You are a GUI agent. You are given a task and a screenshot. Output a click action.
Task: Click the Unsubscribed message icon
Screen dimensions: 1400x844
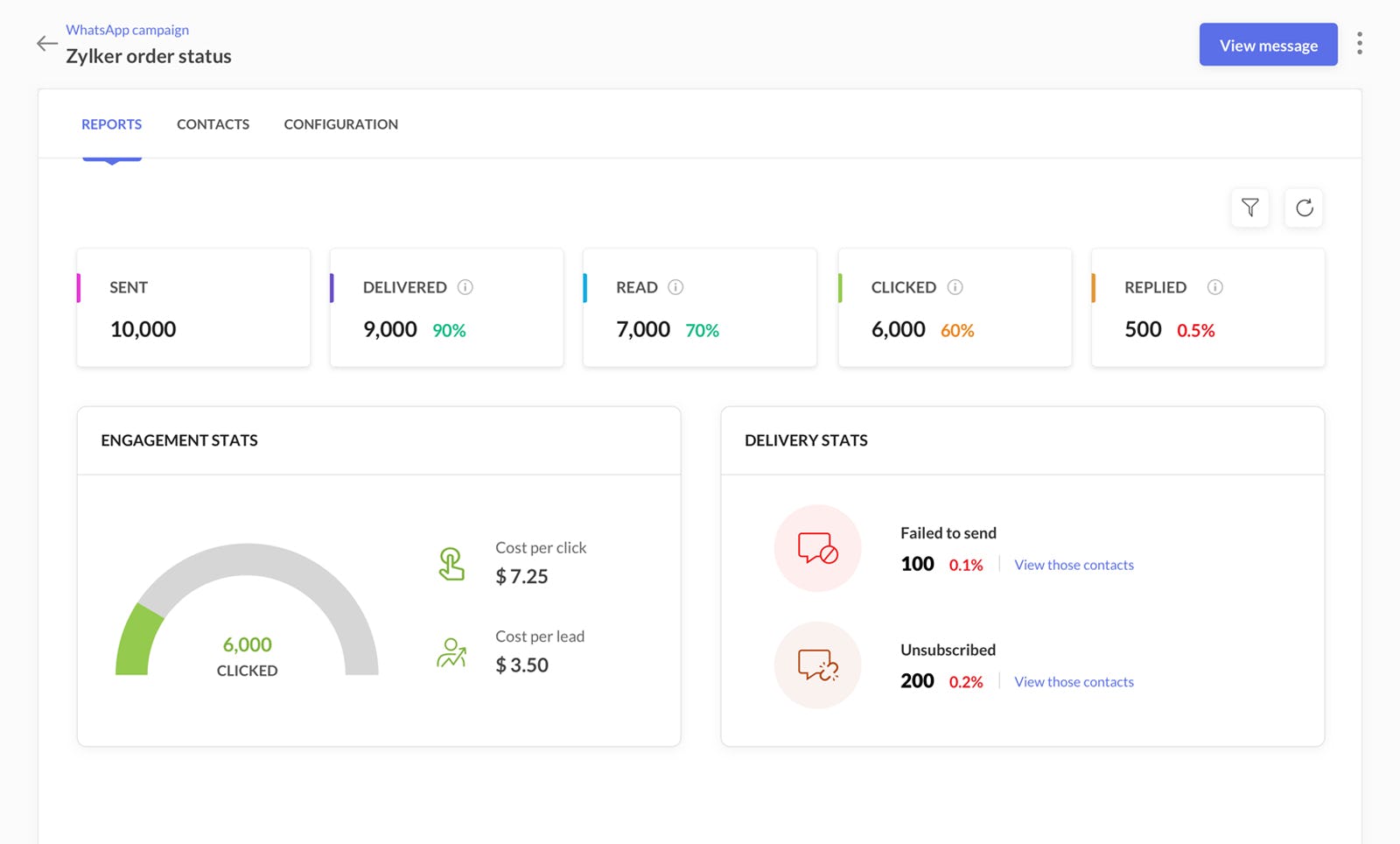(818, 665)
